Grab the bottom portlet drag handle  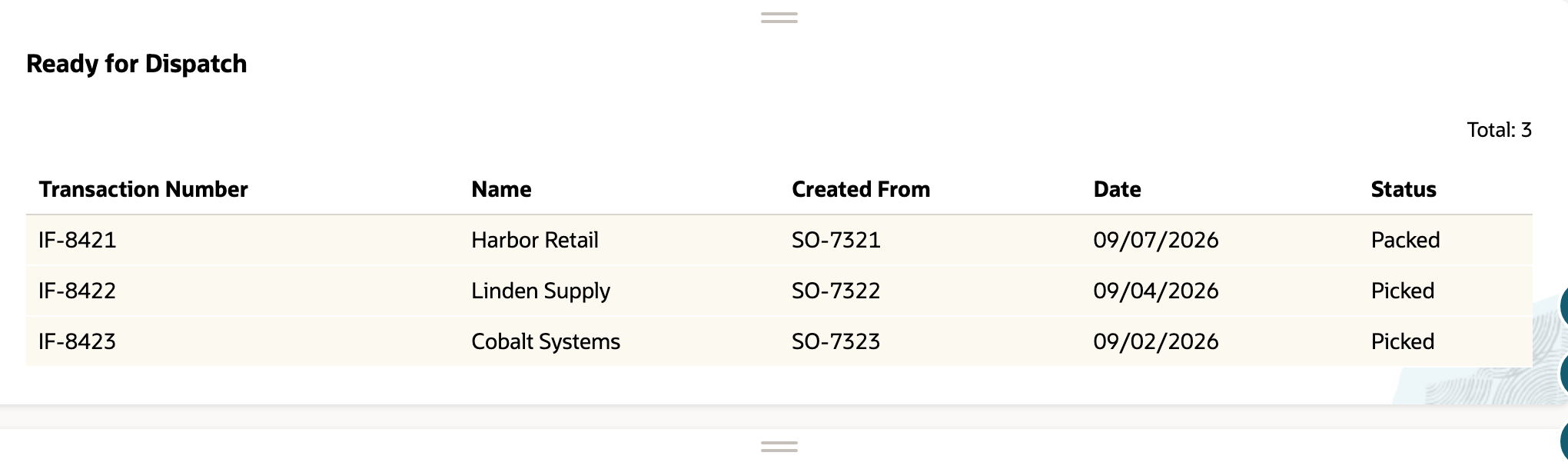click(x=779, y=447)
